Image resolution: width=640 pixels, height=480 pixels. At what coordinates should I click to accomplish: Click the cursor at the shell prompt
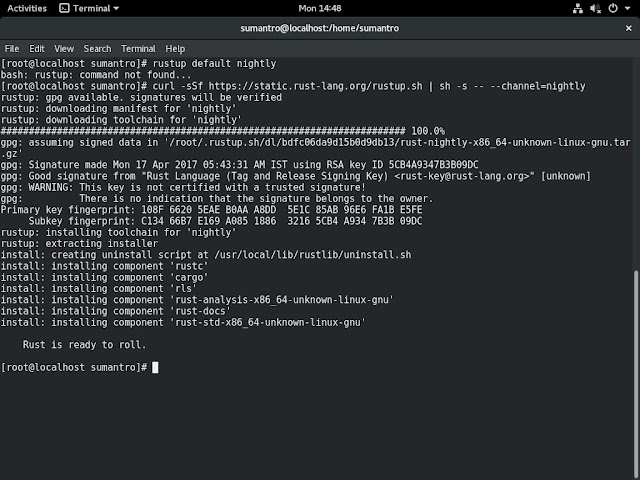point(155,368)
